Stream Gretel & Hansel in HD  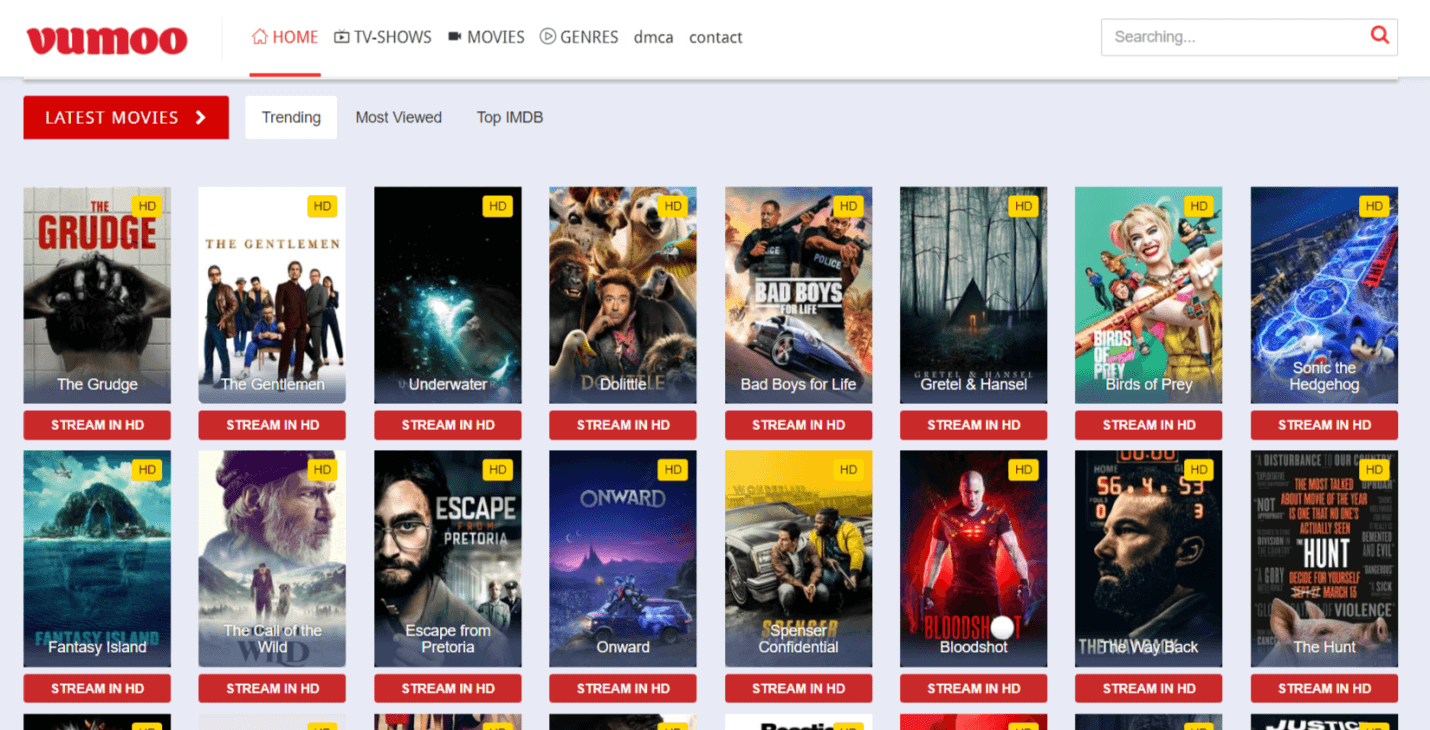(974, 425)
